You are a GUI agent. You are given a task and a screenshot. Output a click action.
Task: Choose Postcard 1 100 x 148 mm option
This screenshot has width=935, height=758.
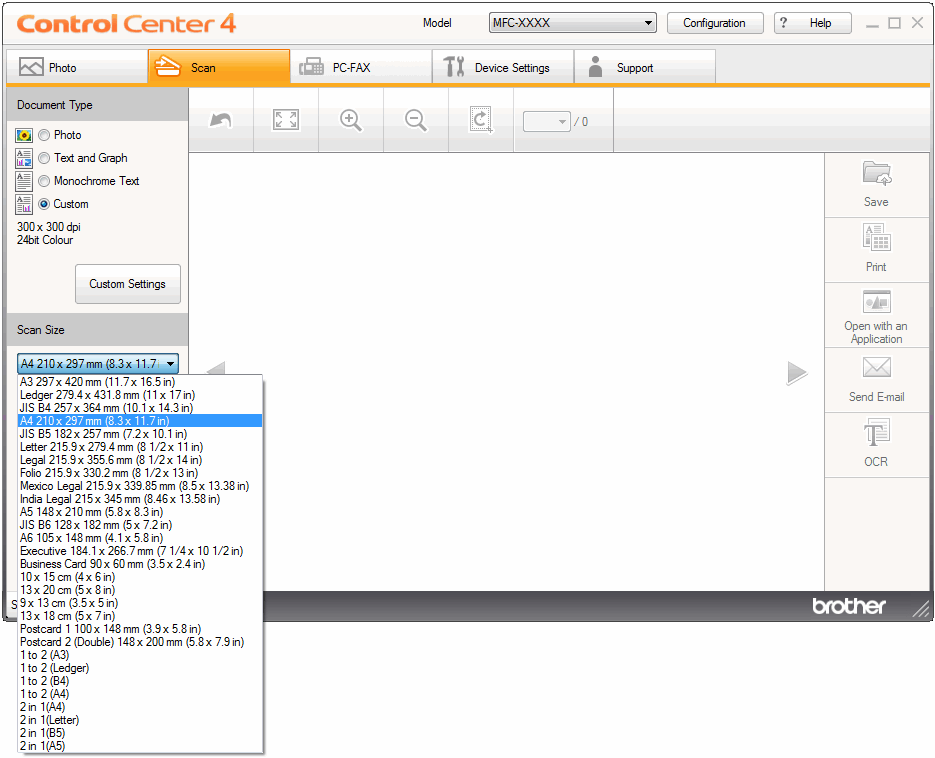140,629
